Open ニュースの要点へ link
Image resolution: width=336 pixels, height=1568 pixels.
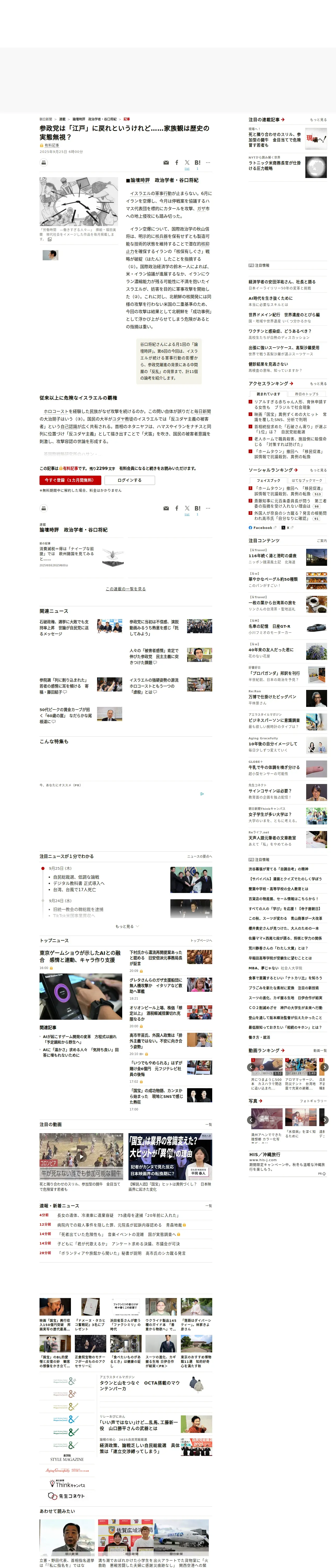point(199,856)
